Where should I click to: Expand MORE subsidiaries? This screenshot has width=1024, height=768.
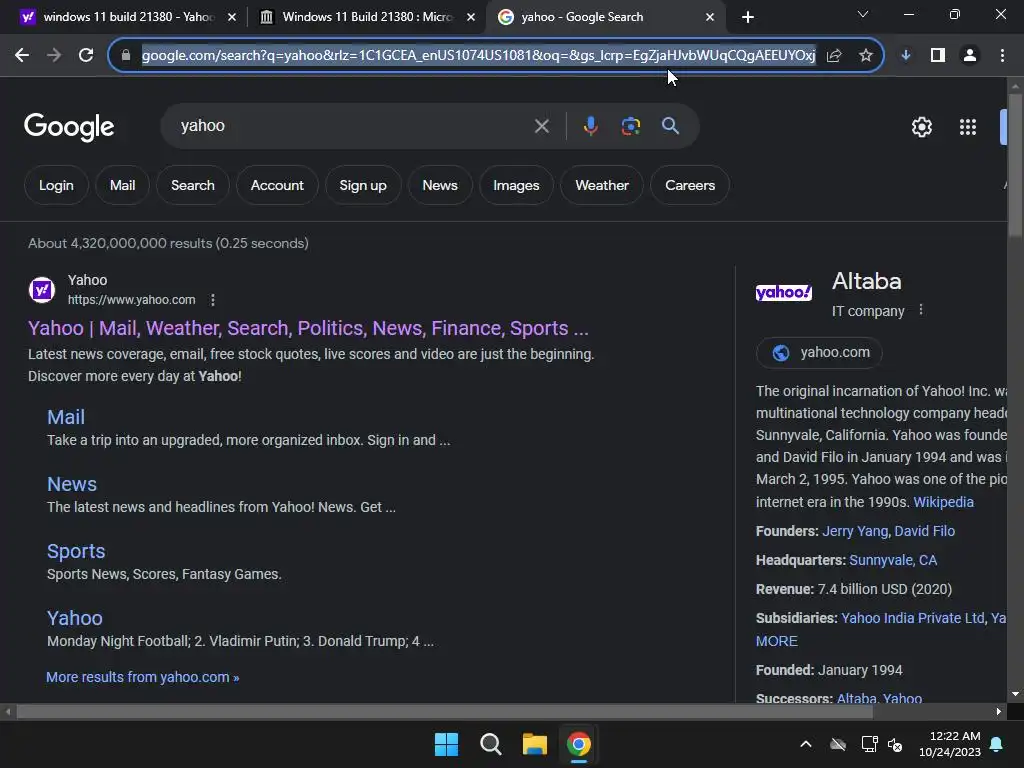pyautogui.click(x=776, y=641)
